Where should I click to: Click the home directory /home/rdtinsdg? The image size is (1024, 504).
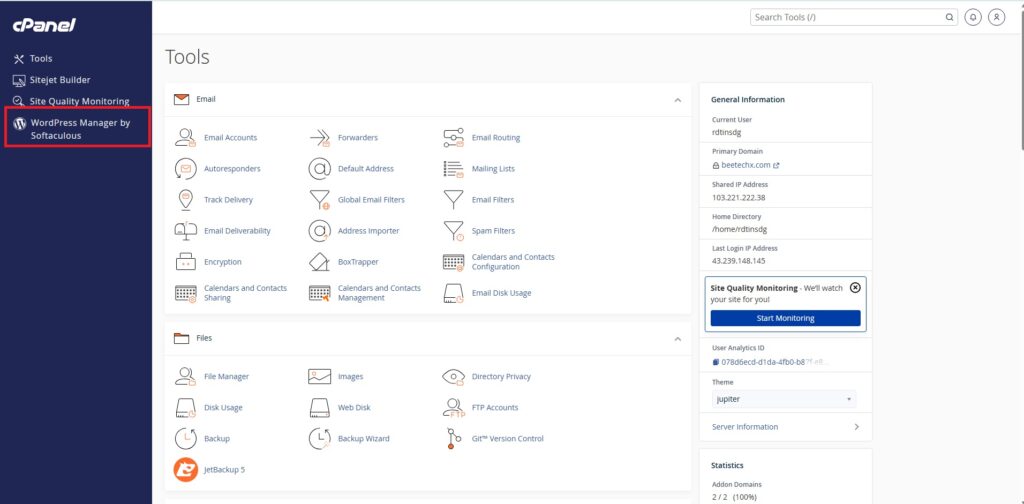[x=741, y=229]
